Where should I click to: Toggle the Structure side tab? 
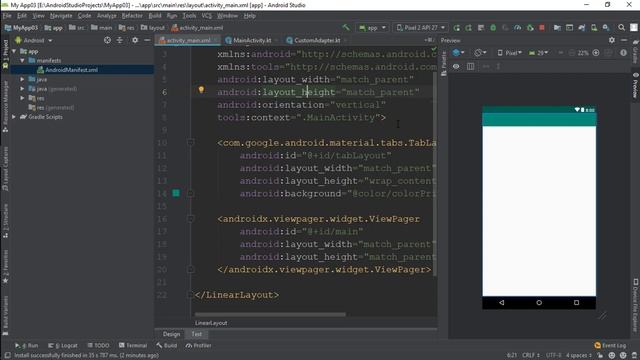(x=5, y=221)
